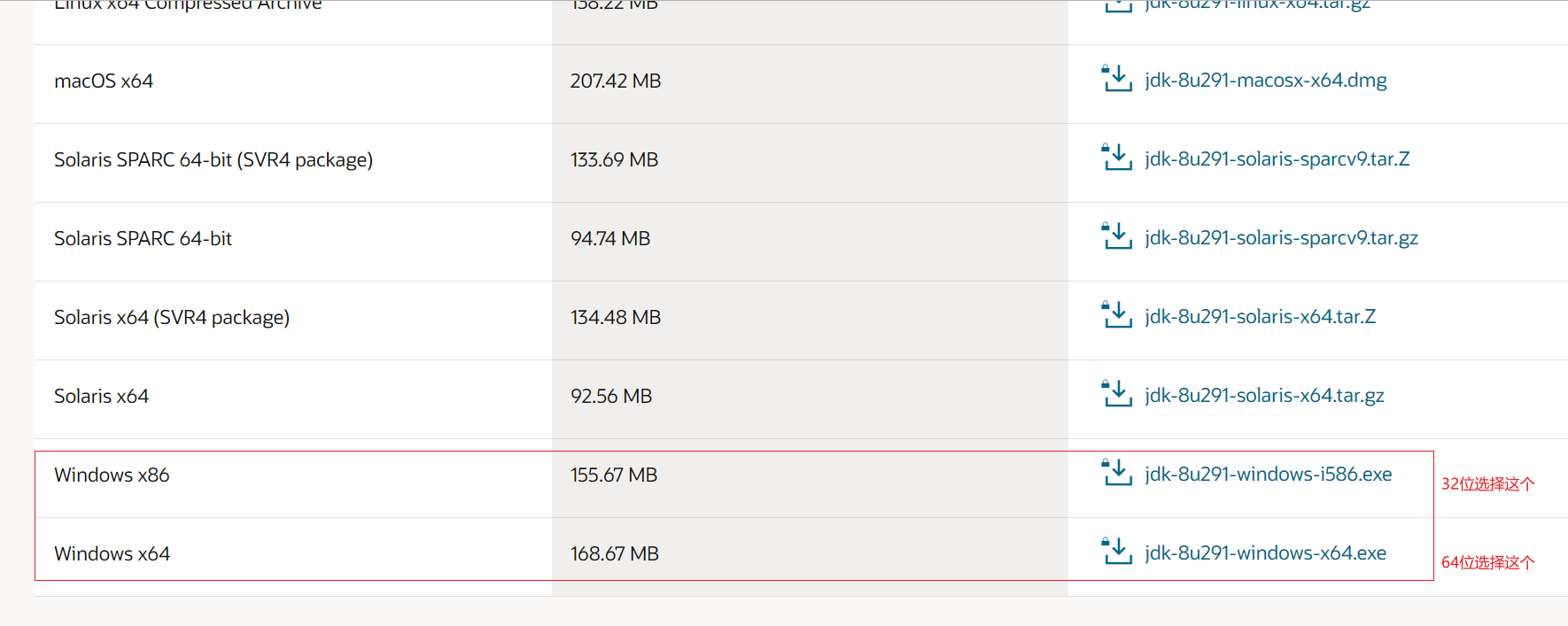Click download icon beside solaris-sparcv9.tar.Z
The image size is (1568, 626).
[1116, 158]
